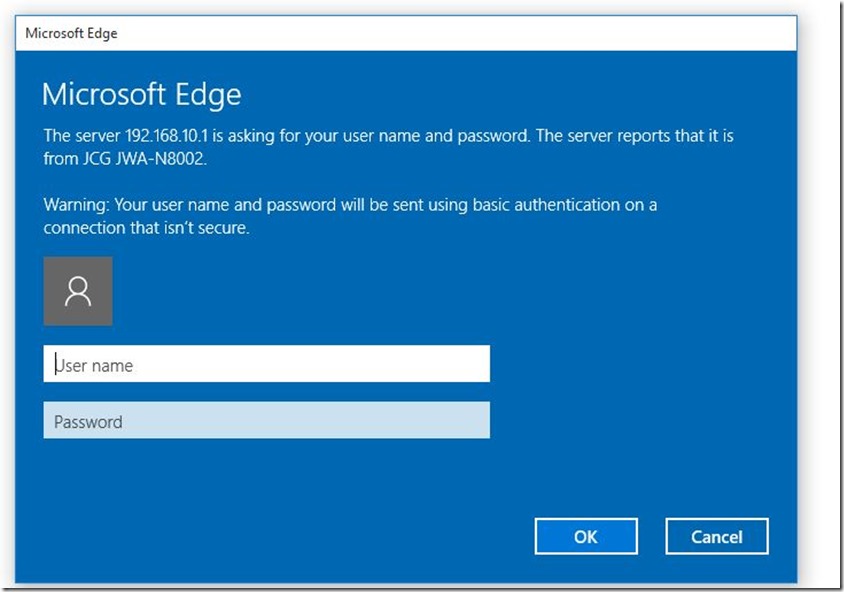Click the large Microsoft Edge heading
Screen dimensions: 844x592
[x=142, y=95]
